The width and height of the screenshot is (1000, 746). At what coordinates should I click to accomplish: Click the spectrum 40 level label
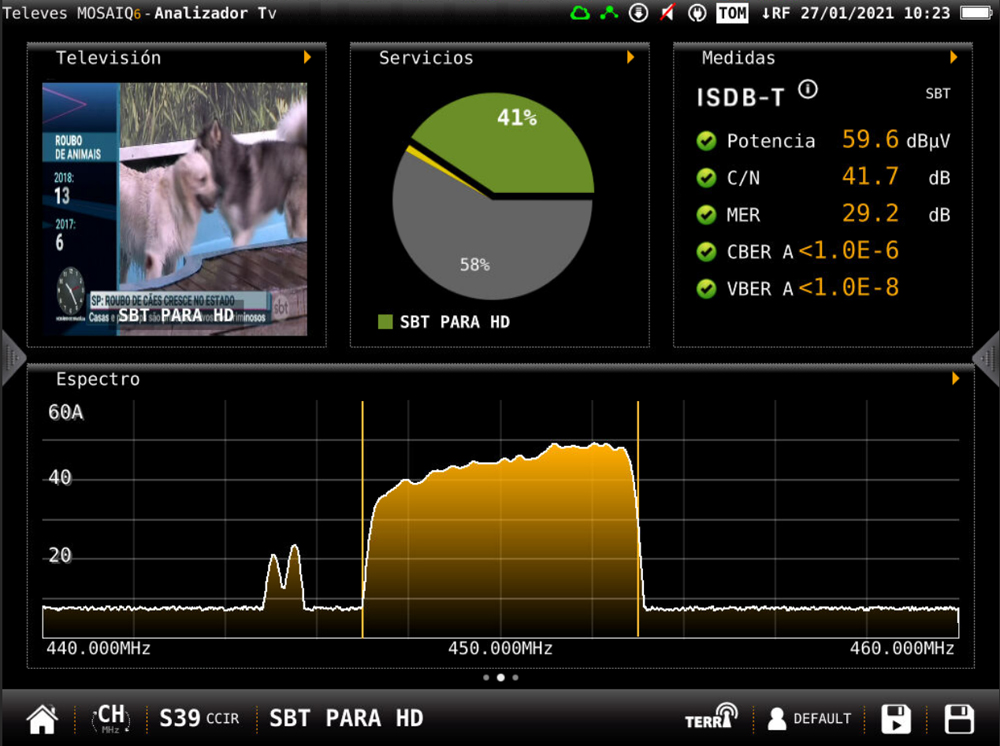click(60, 478)
